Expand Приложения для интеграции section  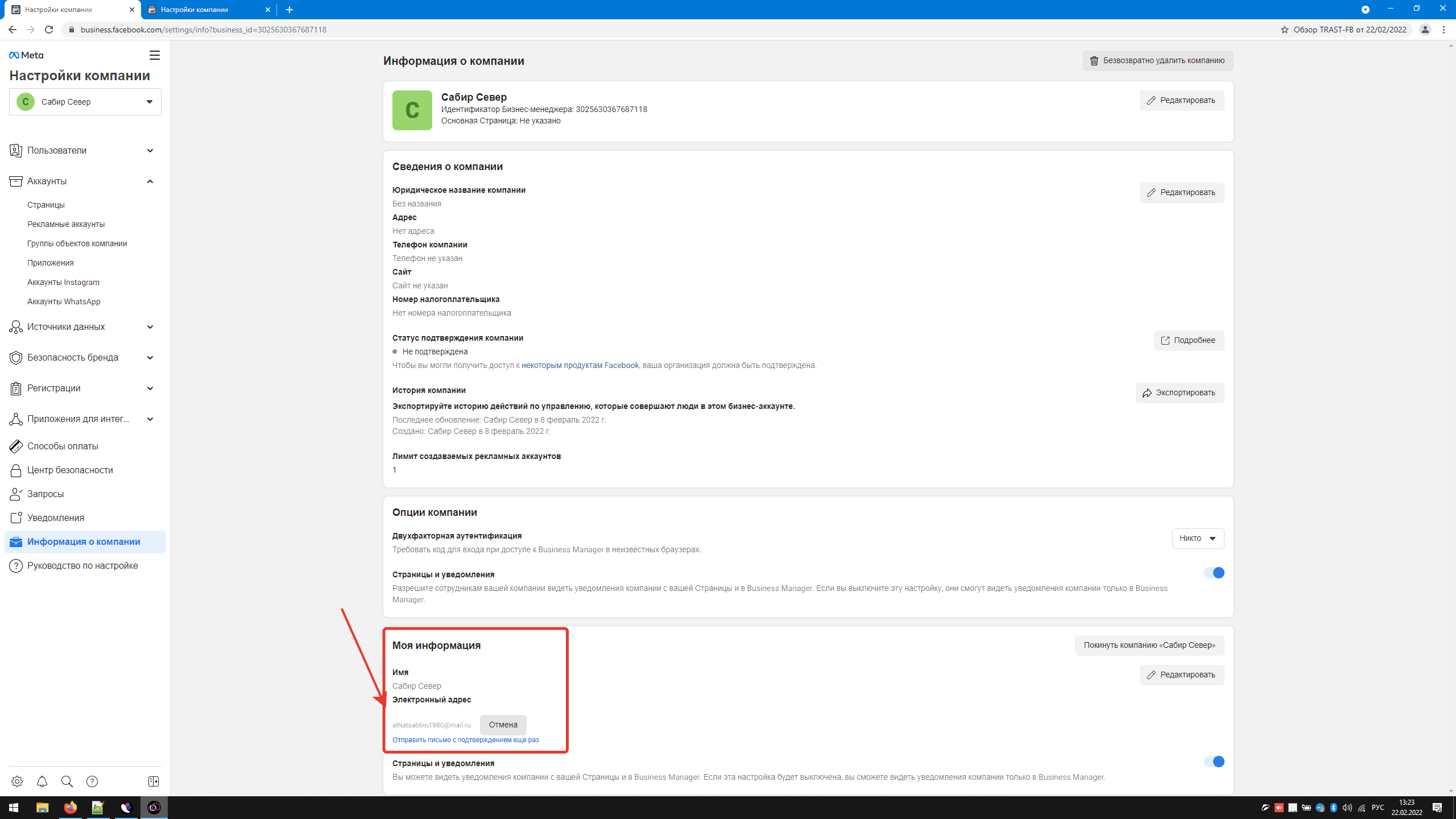pyautogui.click(x=85, y=419)
